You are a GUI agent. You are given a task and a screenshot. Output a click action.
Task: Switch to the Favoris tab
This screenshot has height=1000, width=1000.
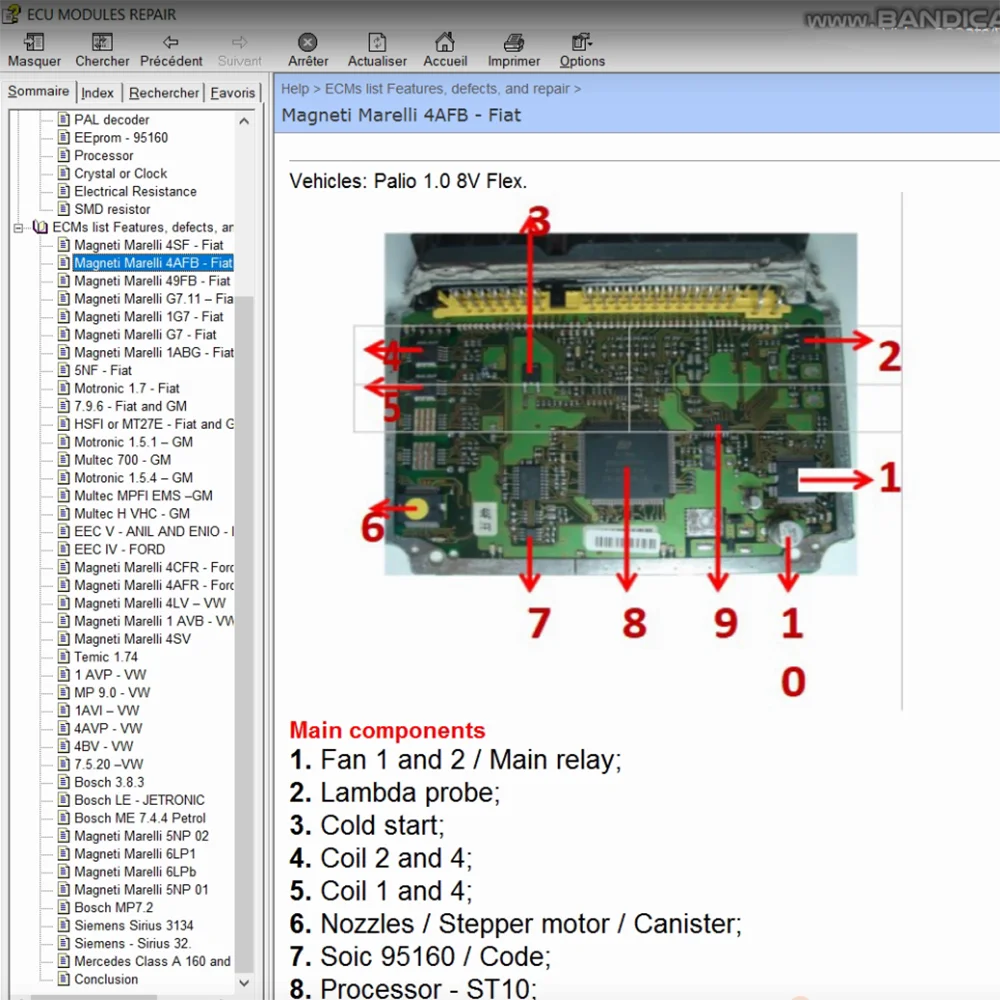[x=231, y=92]
